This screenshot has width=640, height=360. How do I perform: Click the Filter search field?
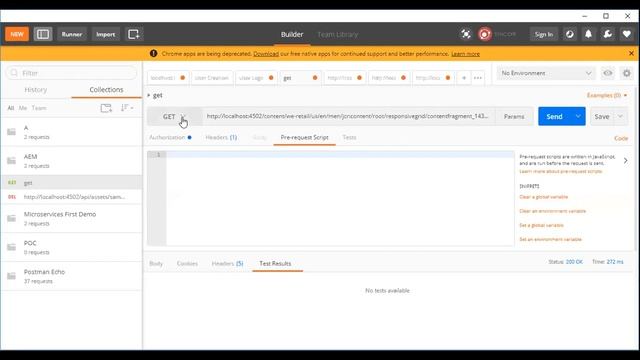click(x=71, y=73)
